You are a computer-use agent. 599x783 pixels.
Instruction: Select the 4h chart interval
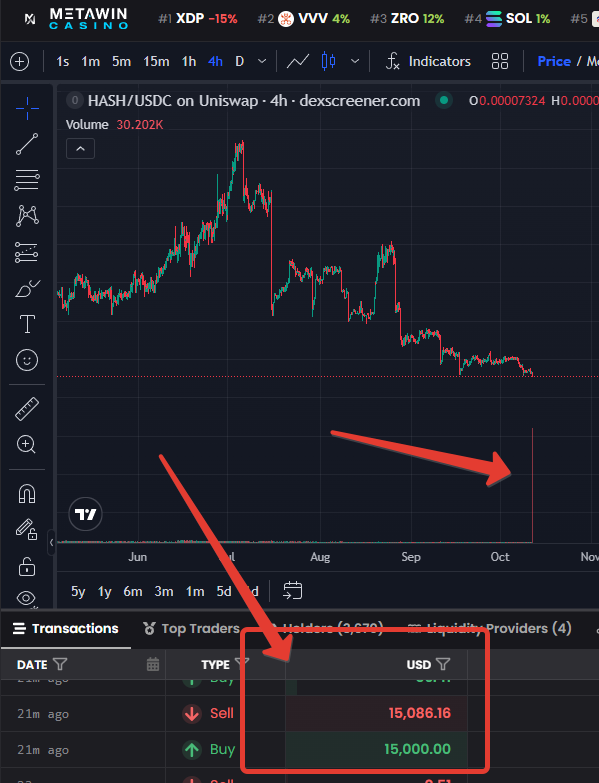pyautogui.click(x=215, y=61)
